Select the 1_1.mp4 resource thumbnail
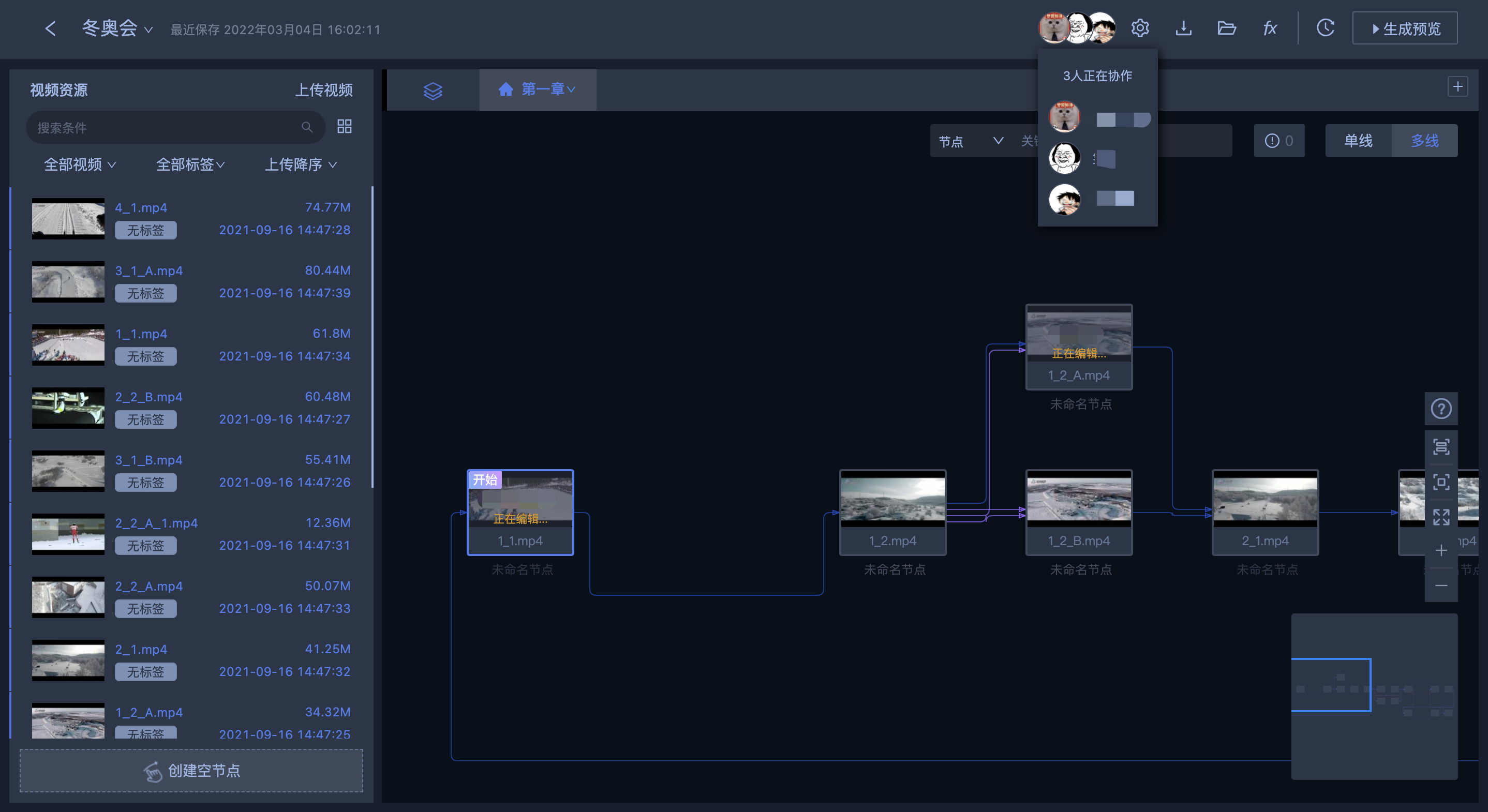 coord(68,345)
